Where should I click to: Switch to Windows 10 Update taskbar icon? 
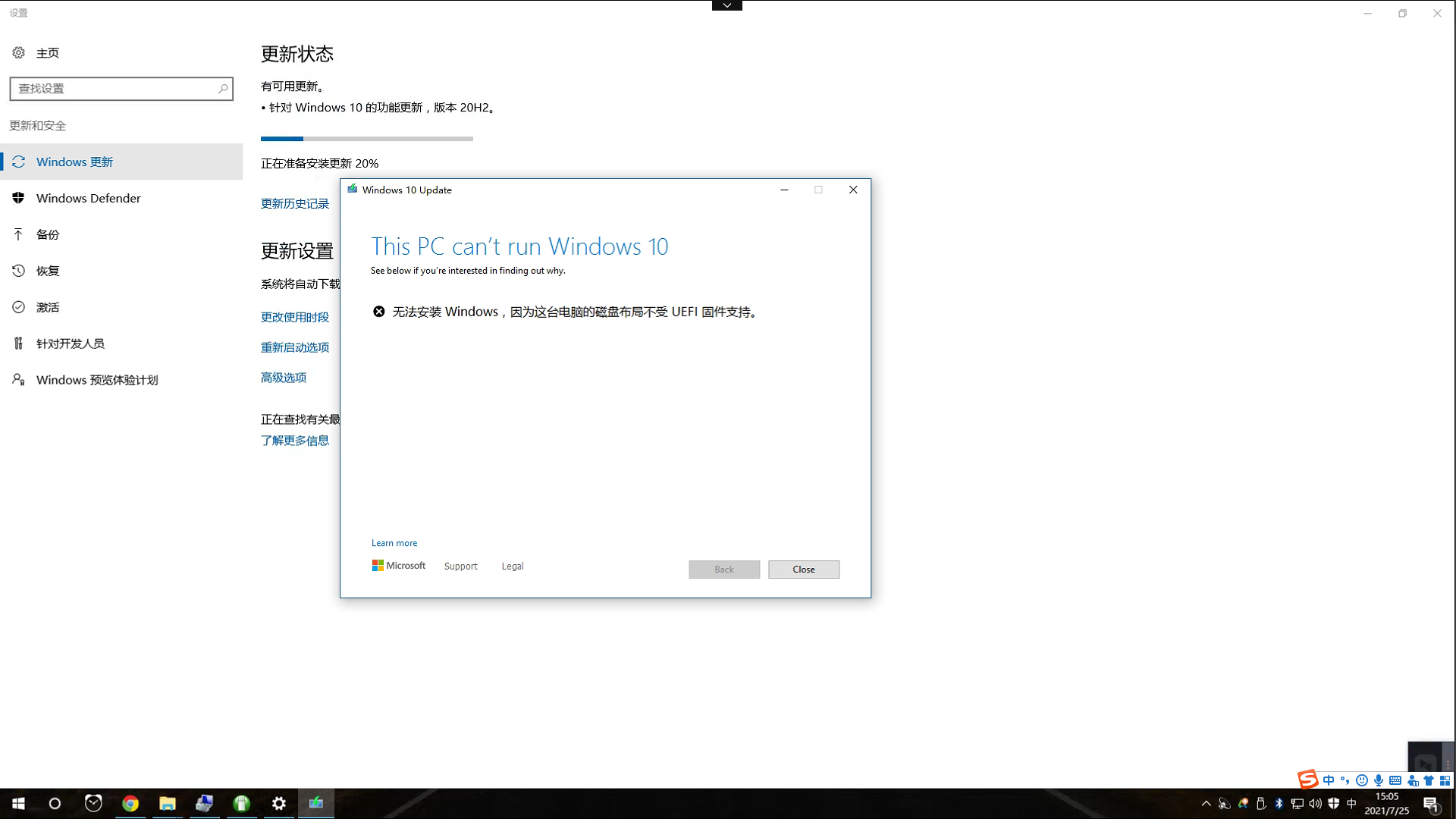click(x=316, y=803)
